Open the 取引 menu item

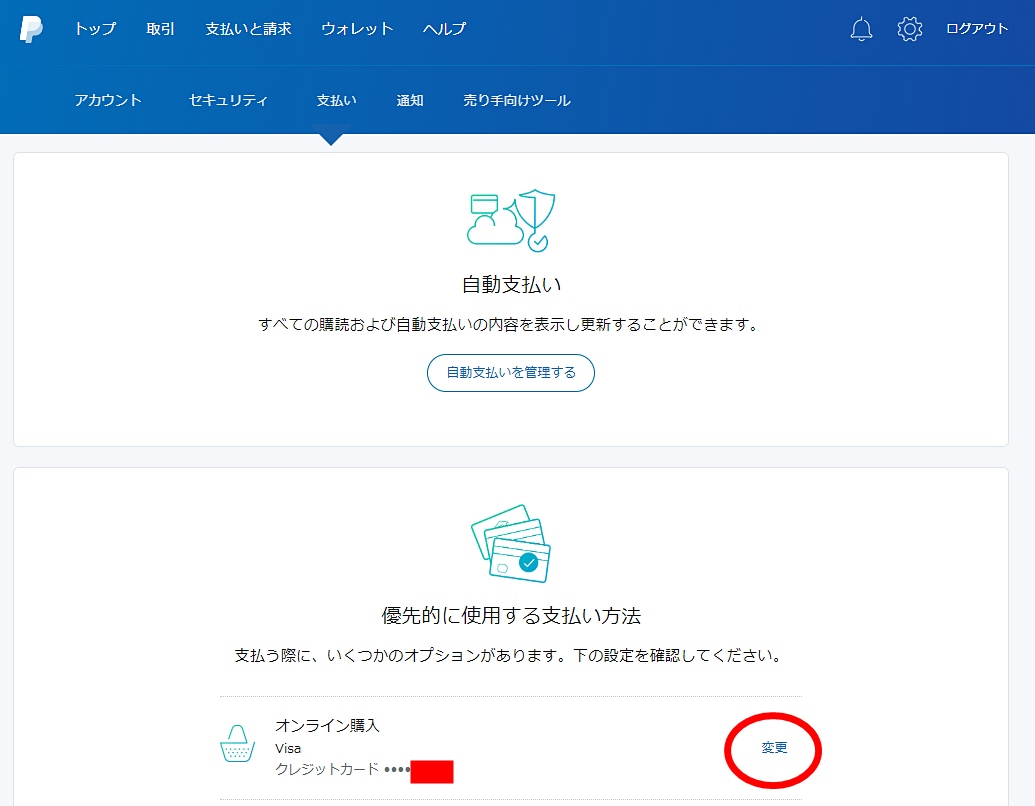160,29
